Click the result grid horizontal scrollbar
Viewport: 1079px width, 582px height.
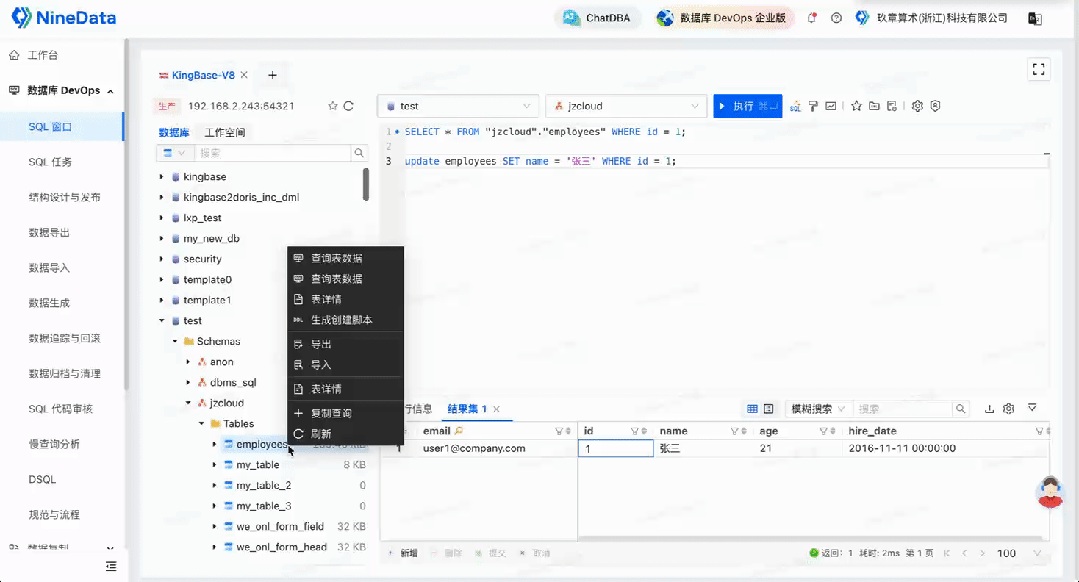click(x=813, y=539)
